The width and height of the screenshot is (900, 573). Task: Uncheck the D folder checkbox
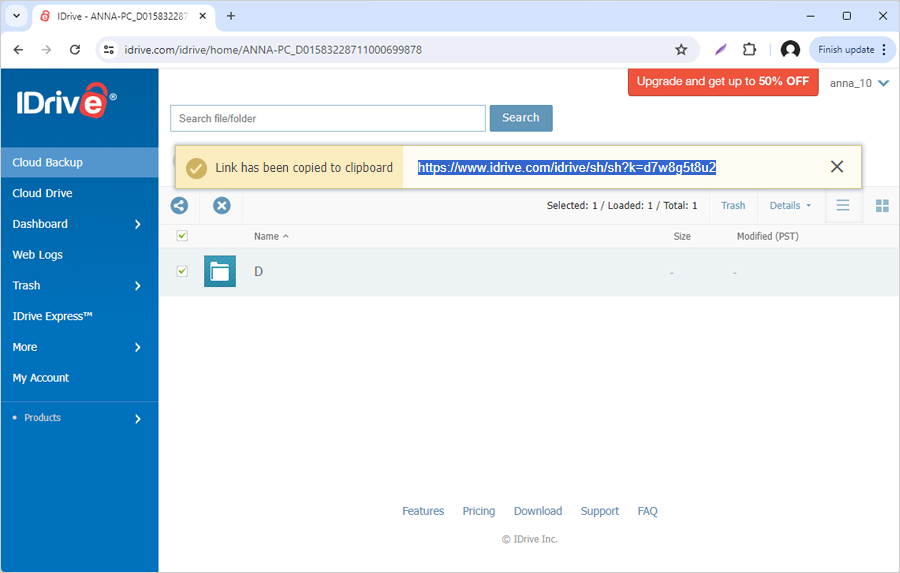pos(182,271)
